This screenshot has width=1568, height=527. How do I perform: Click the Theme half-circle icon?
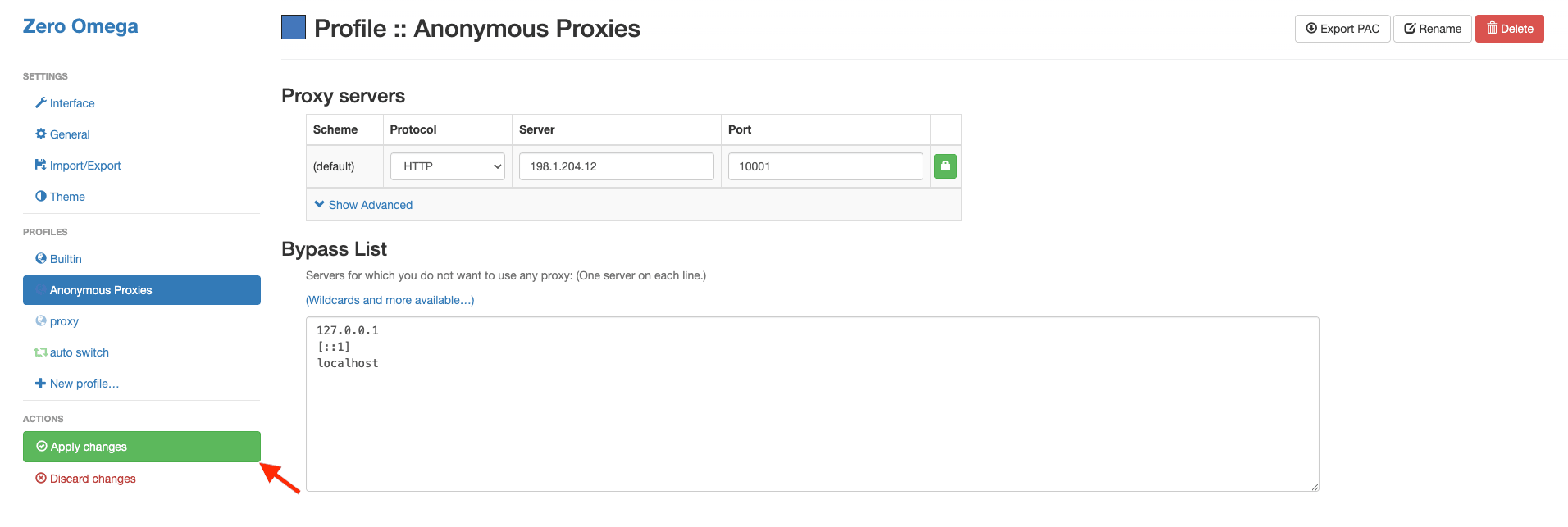pyautogui.click(x=40, y=196)
